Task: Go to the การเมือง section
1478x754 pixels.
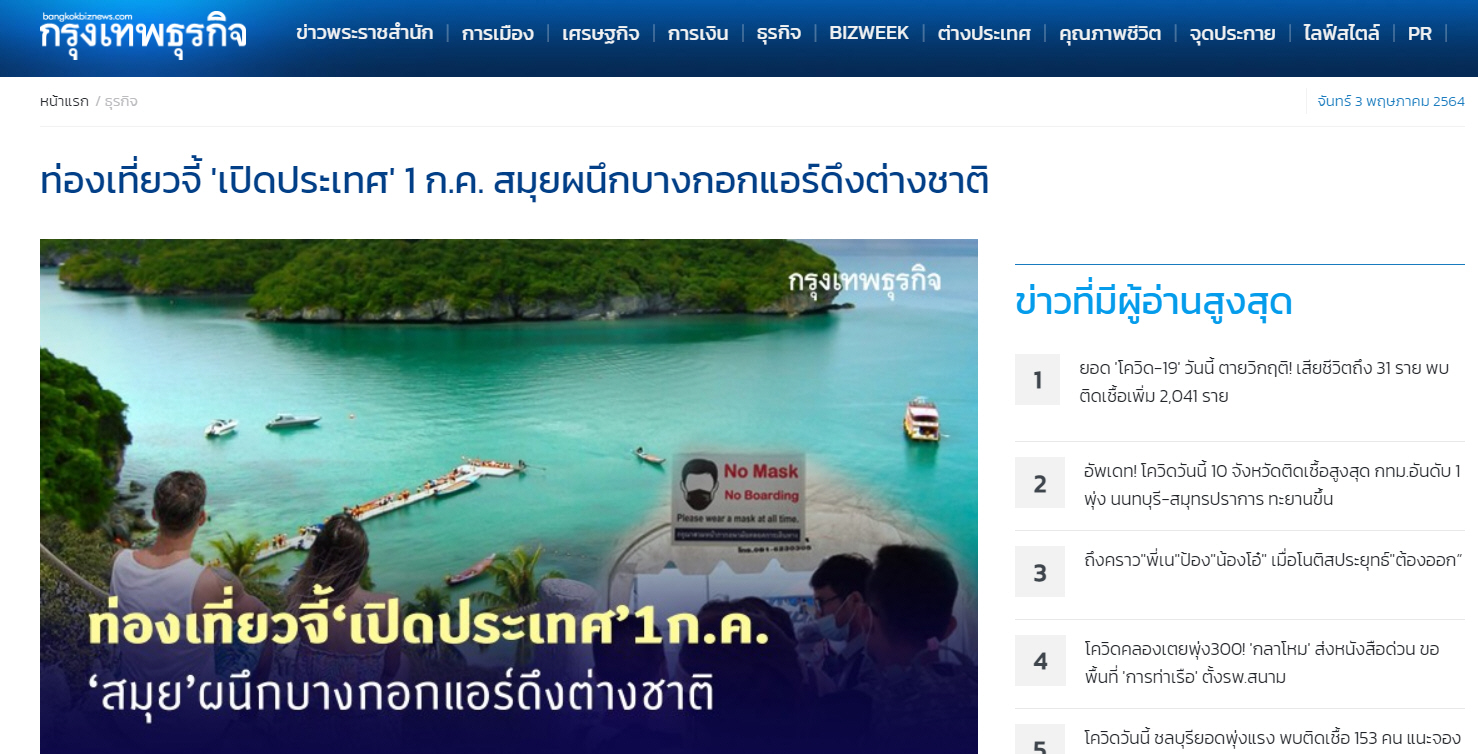Action: click(497, 33)
